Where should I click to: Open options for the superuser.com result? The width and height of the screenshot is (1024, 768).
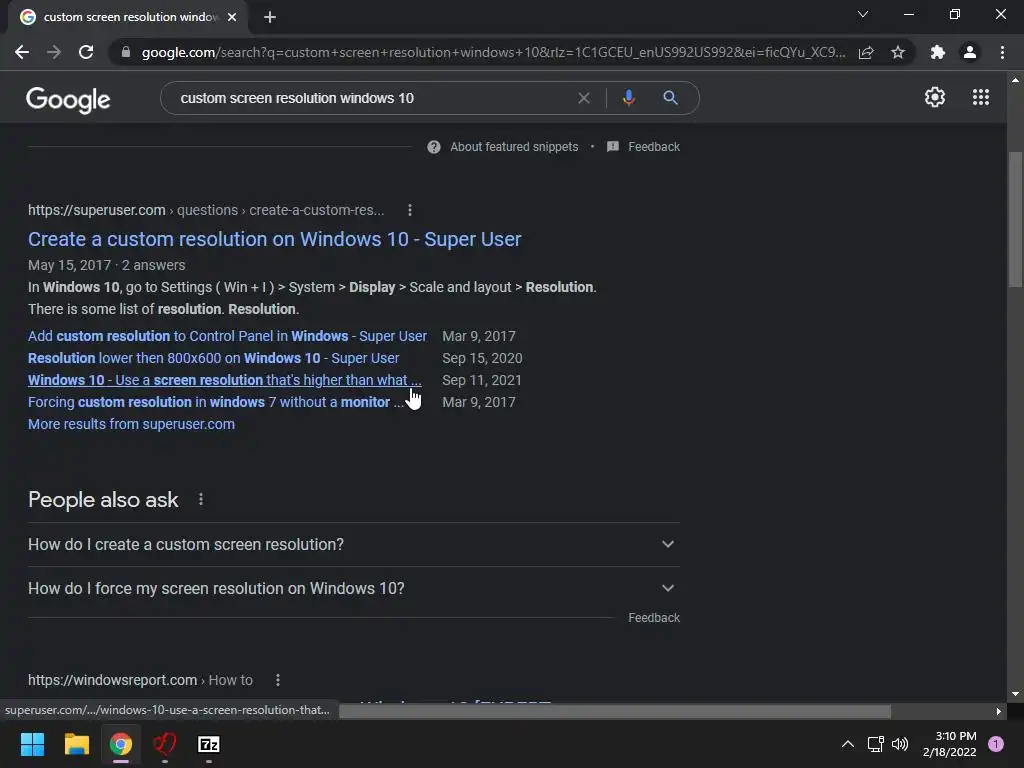click(x=409, y=210)
